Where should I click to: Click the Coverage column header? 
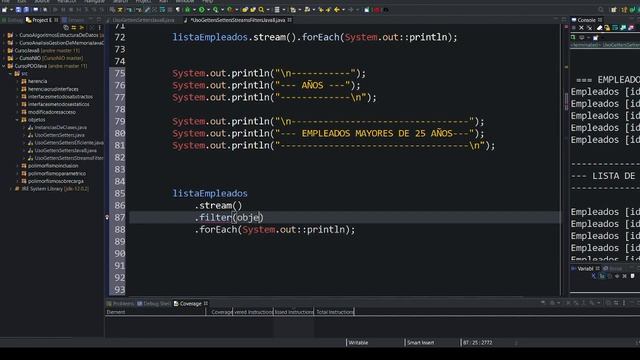click(219, 312)
